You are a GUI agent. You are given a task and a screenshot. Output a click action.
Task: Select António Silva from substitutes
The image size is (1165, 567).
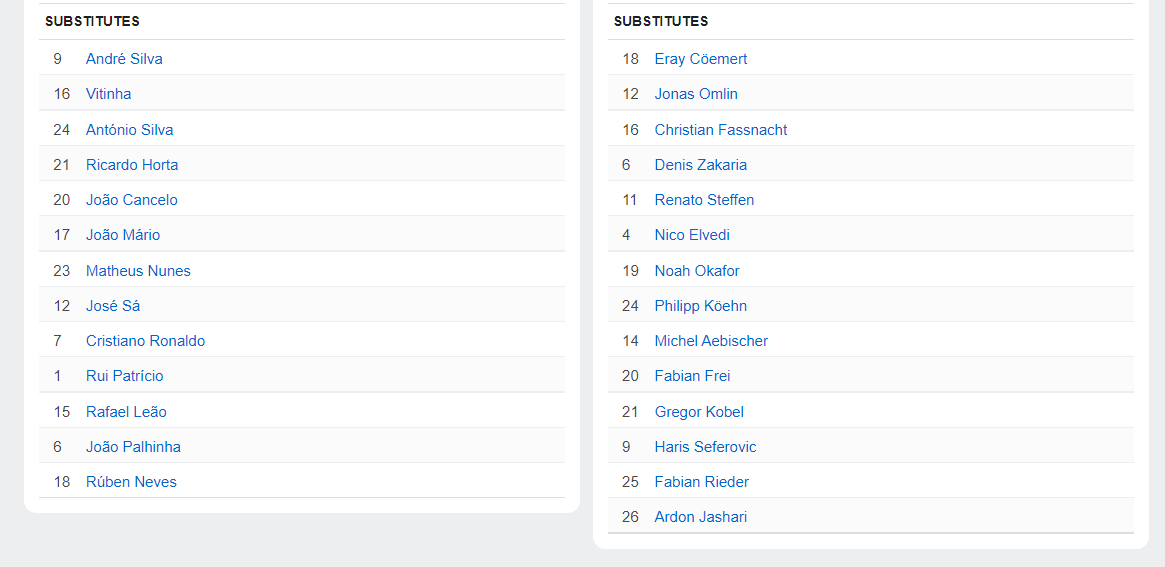pyautogui.click(x=129, y=130)
